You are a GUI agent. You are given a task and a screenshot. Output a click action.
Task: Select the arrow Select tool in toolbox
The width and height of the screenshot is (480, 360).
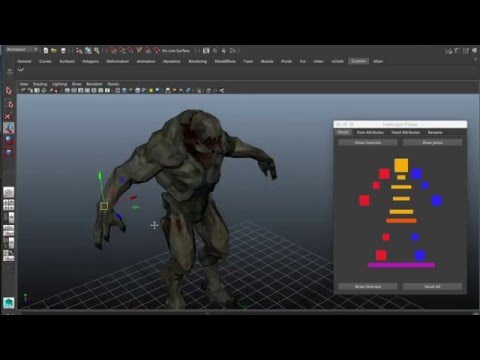point(9,91)
